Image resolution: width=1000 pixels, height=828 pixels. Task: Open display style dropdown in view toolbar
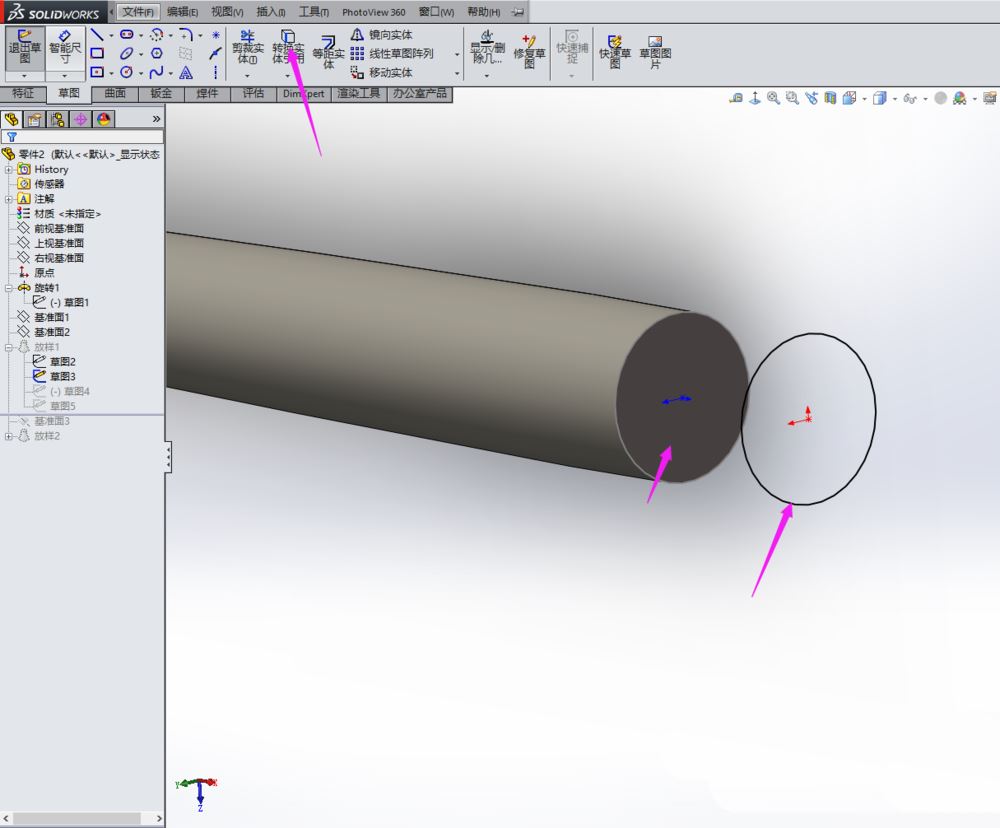(894, 99)
